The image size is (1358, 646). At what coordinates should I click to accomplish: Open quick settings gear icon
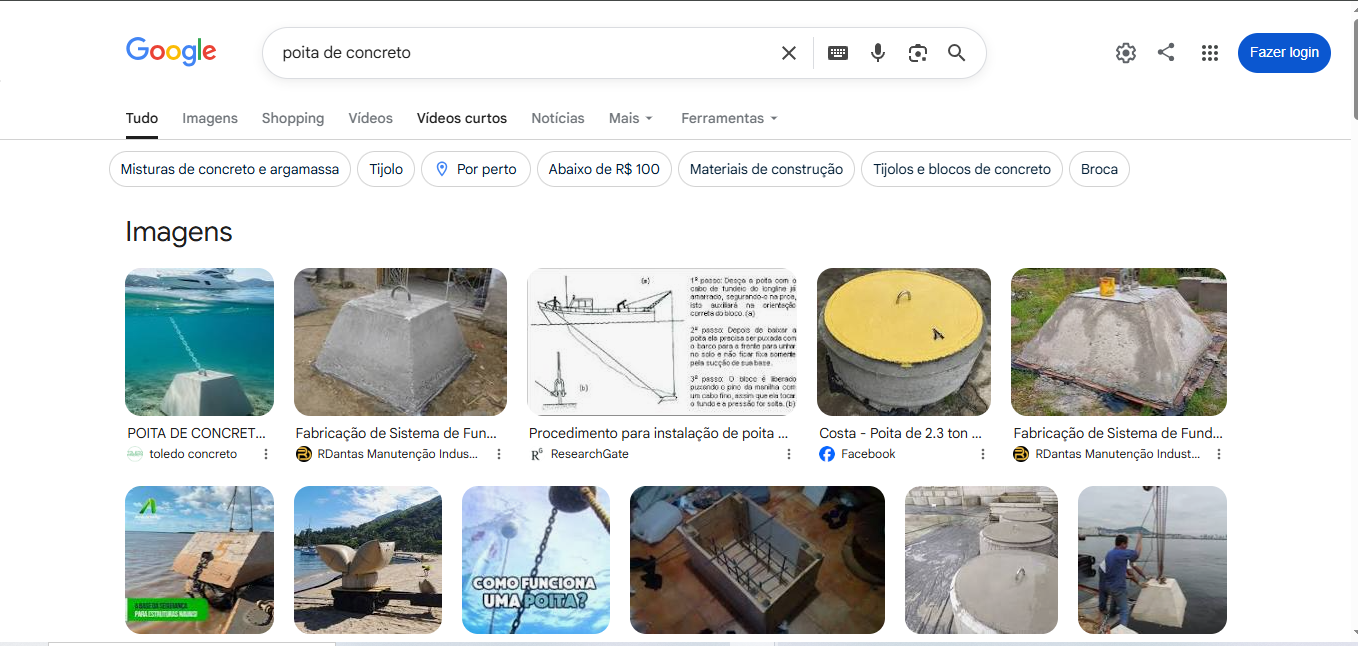pos(1126,53)
